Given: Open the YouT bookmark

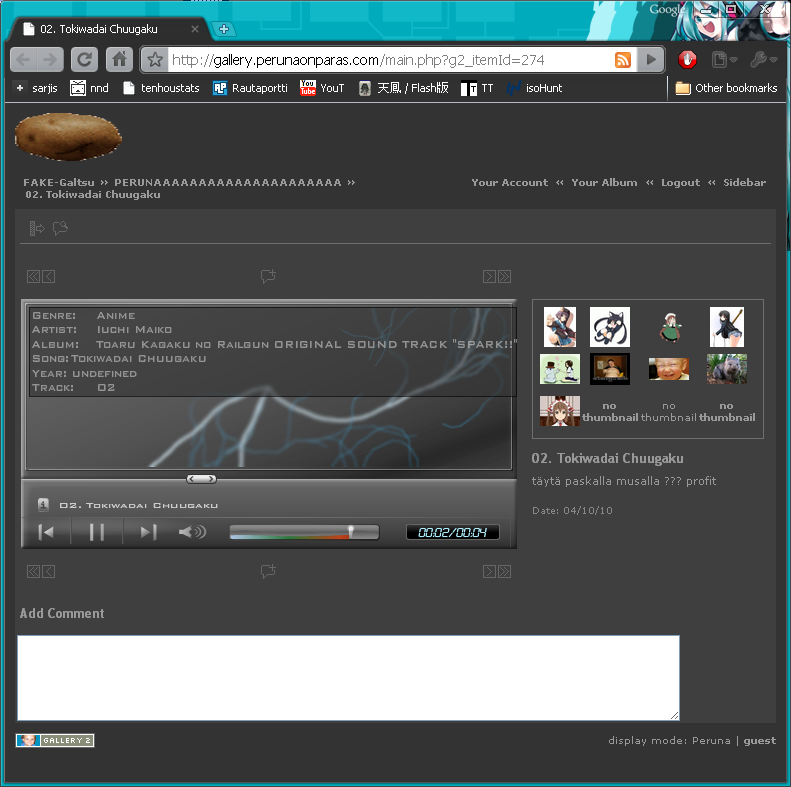Looking at the screenshot, I should click(322, 88).
